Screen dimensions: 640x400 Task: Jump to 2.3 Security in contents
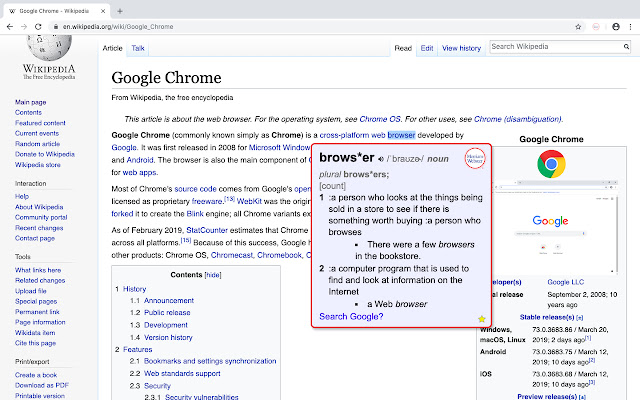157,386
